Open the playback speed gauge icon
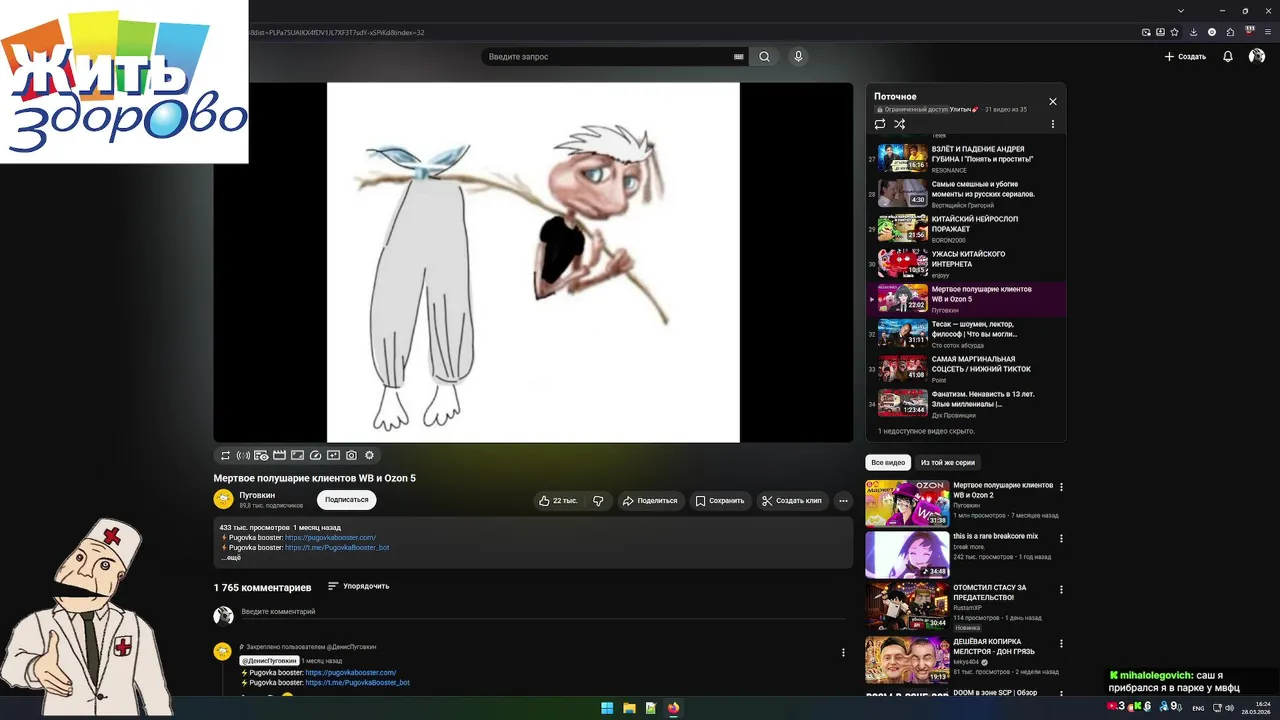The height and width of the screenshot is (720, 1280). pyautogui.click(x=315, y=455)
